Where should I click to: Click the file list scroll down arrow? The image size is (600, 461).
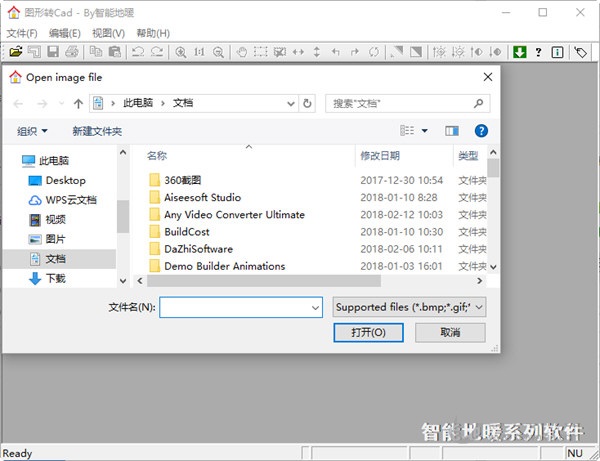(x=493, y=267)
